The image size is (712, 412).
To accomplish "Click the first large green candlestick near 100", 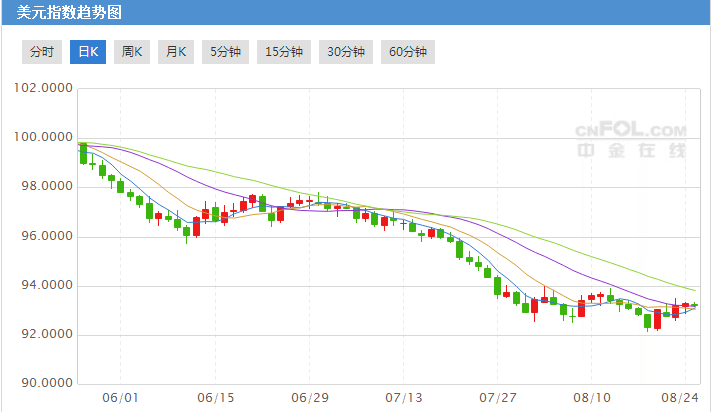I will pyautogui.click(x=83, y=154).
